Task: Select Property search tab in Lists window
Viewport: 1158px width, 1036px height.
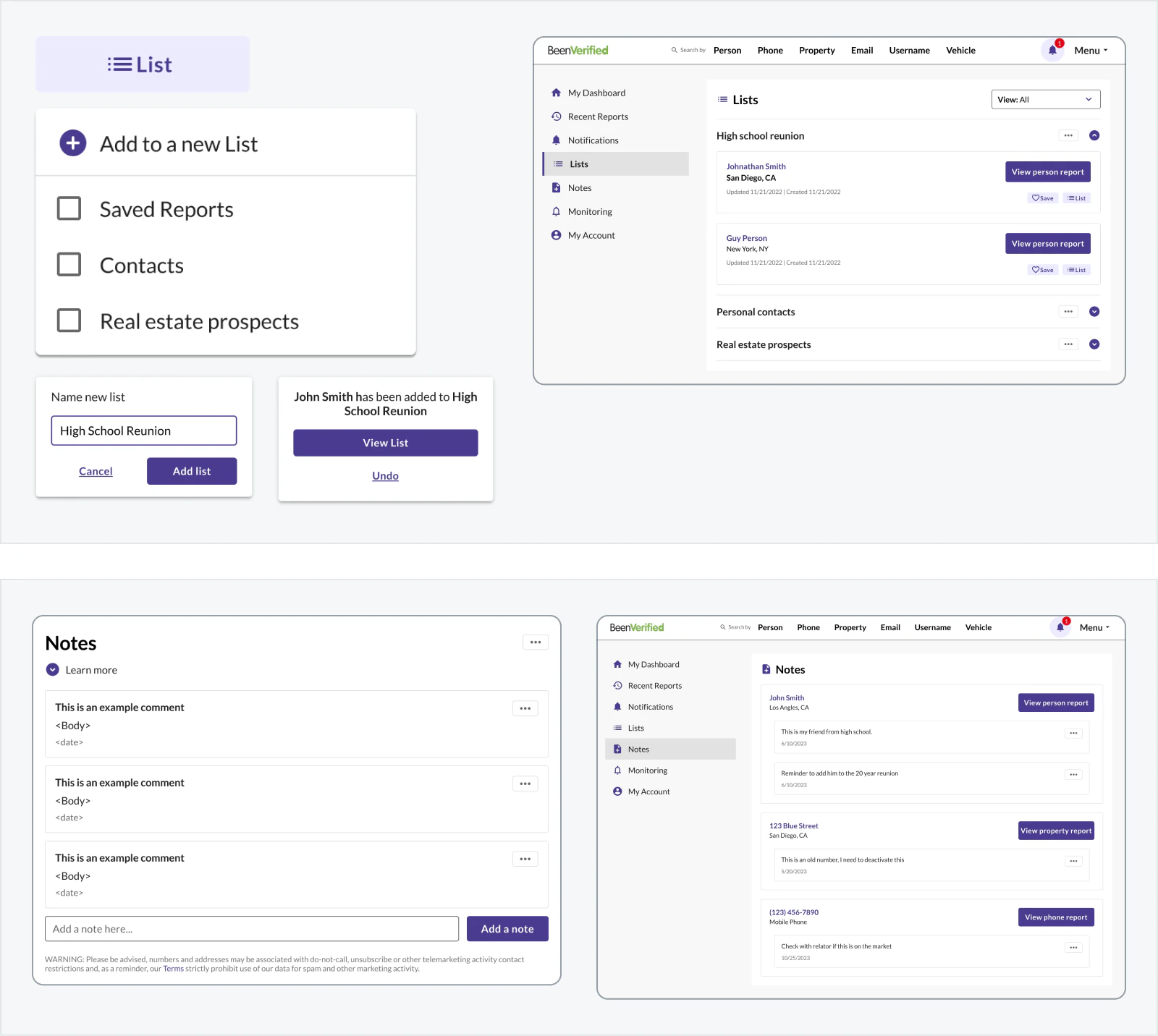Action: click(x=817, y=51)
